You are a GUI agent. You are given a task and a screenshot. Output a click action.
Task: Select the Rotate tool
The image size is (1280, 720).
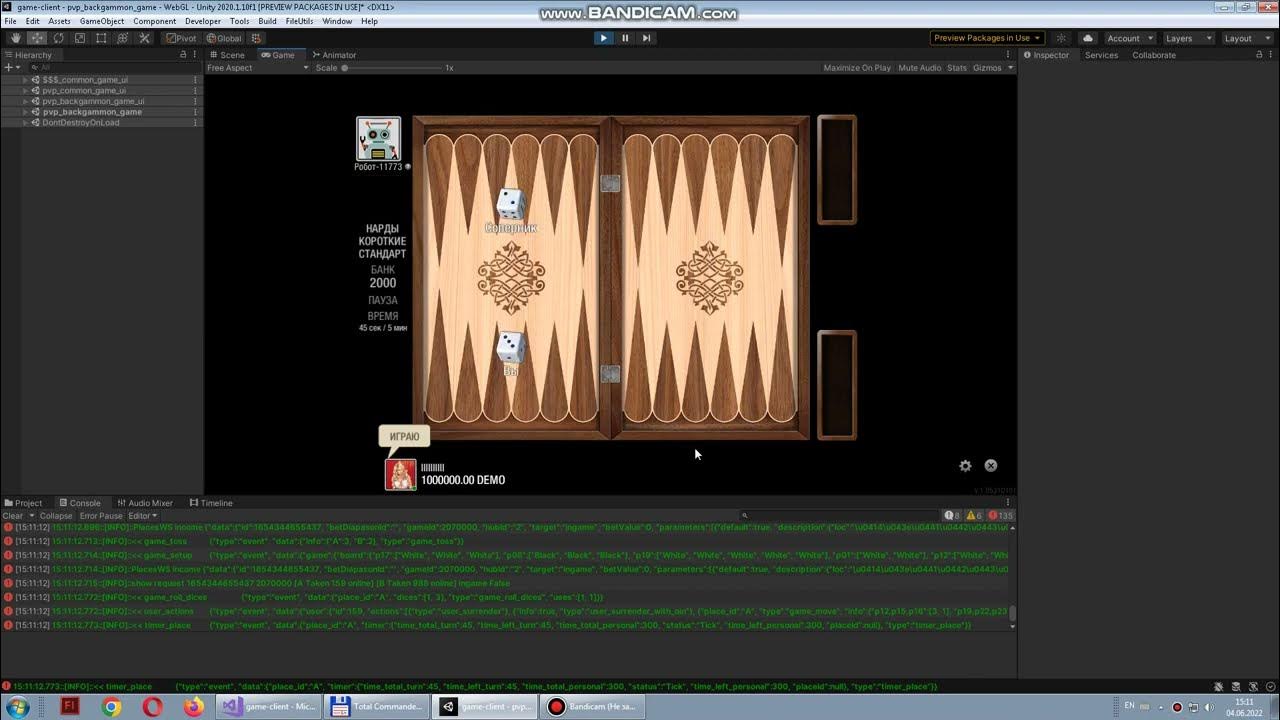pos(58,38)
